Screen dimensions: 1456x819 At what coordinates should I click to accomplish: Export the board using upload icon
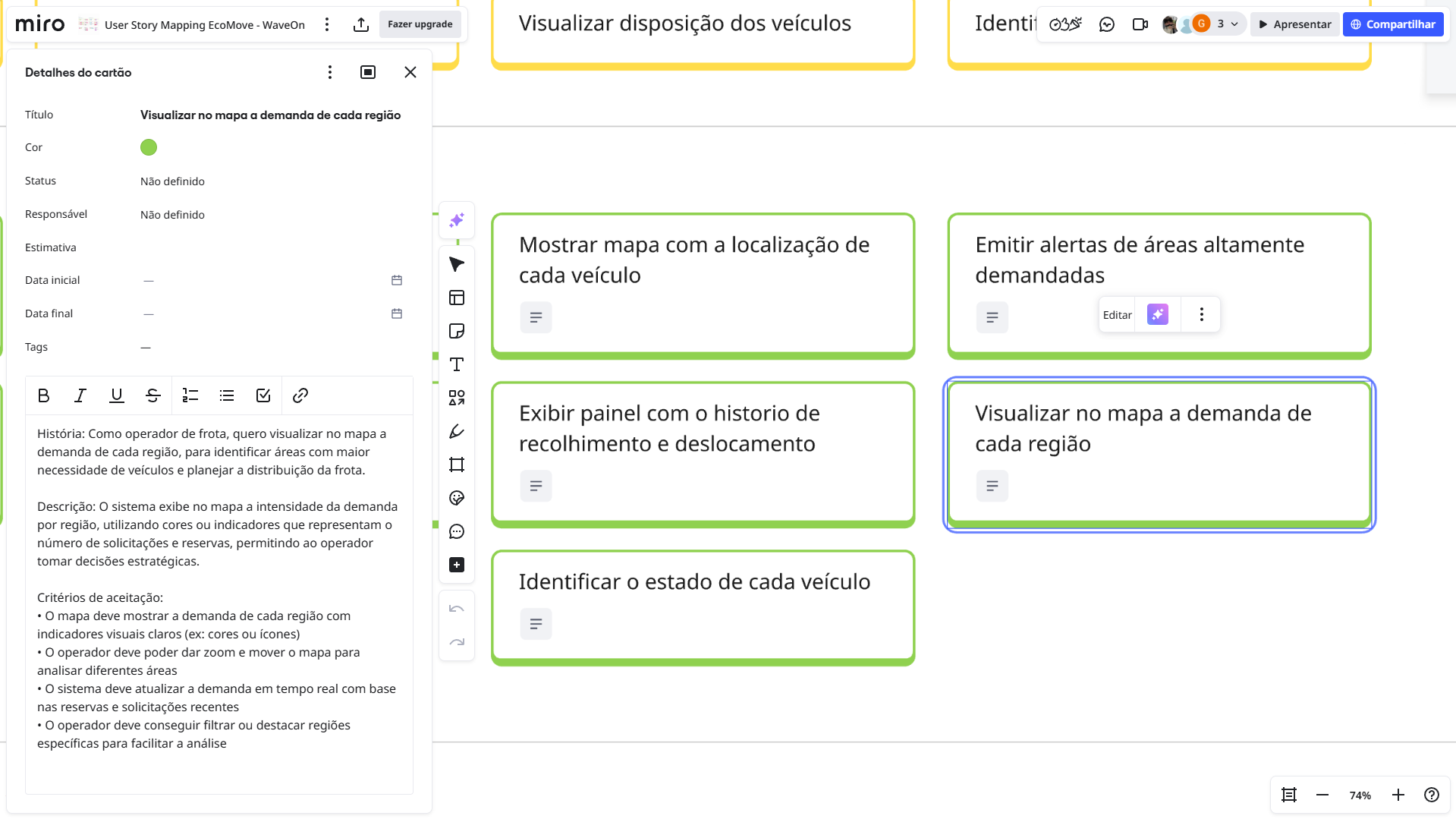[x=361, y=24]
